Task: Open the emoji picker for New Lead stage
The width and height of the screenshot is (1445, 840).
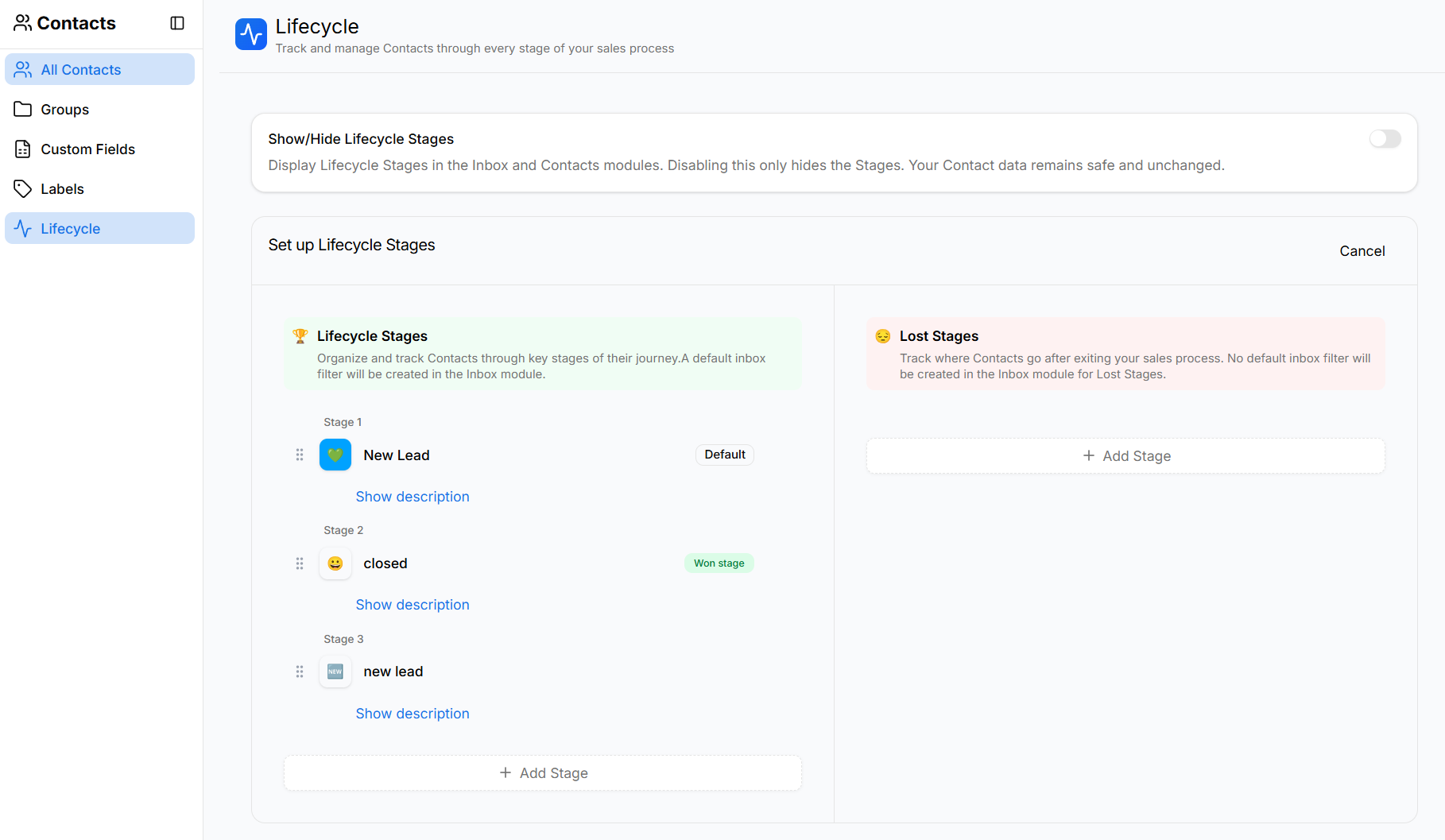Action: pyautogui.click(x=335, y=455)
